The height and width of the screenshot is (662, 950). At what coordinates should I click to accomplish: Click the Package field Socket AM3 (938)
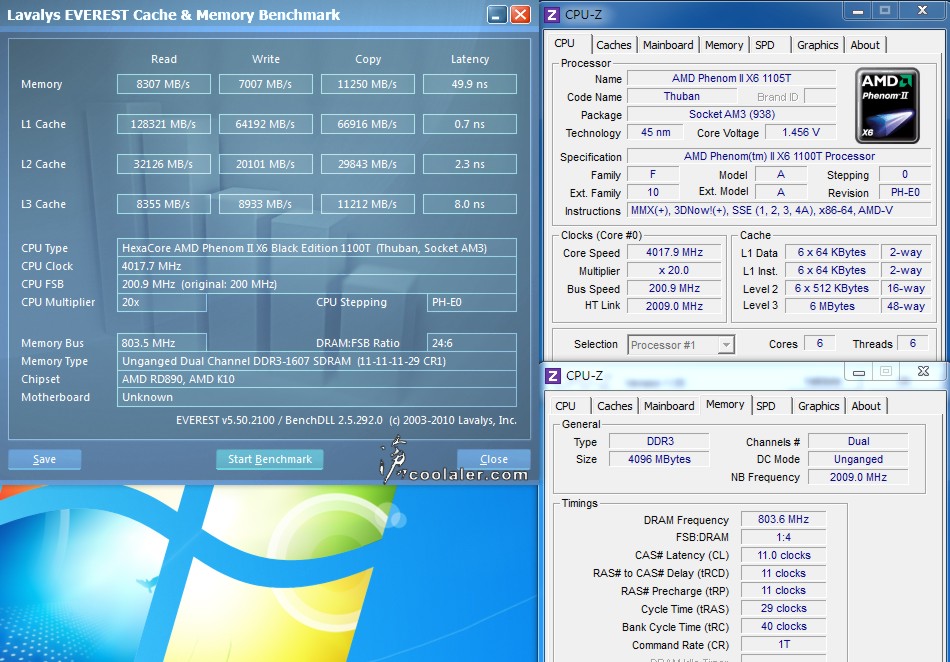[x=731, y=114]
